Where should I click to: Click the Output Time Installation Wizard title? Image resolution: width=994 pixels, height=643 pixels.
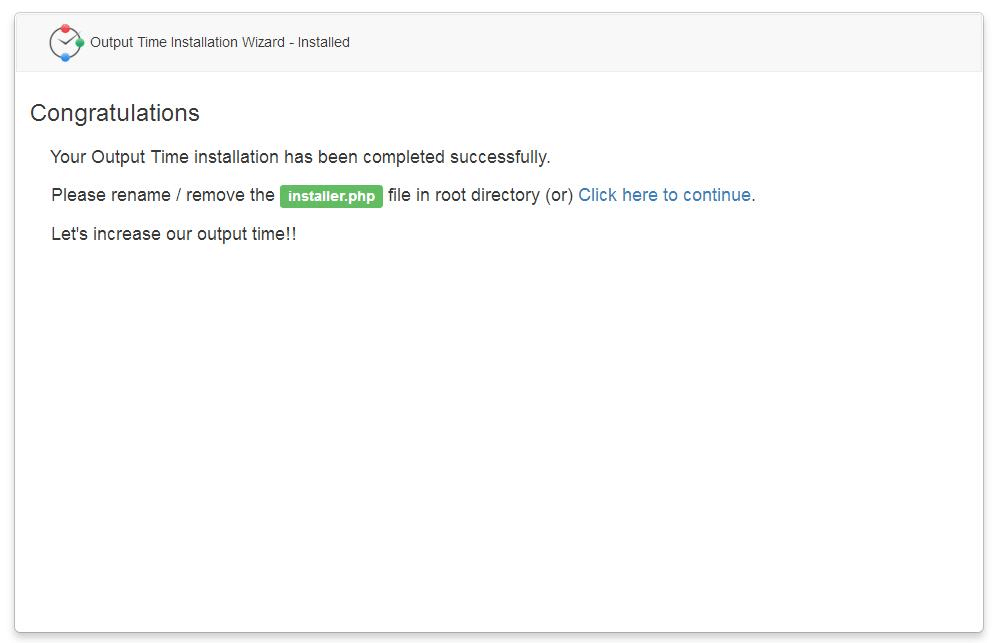point(188,42)
